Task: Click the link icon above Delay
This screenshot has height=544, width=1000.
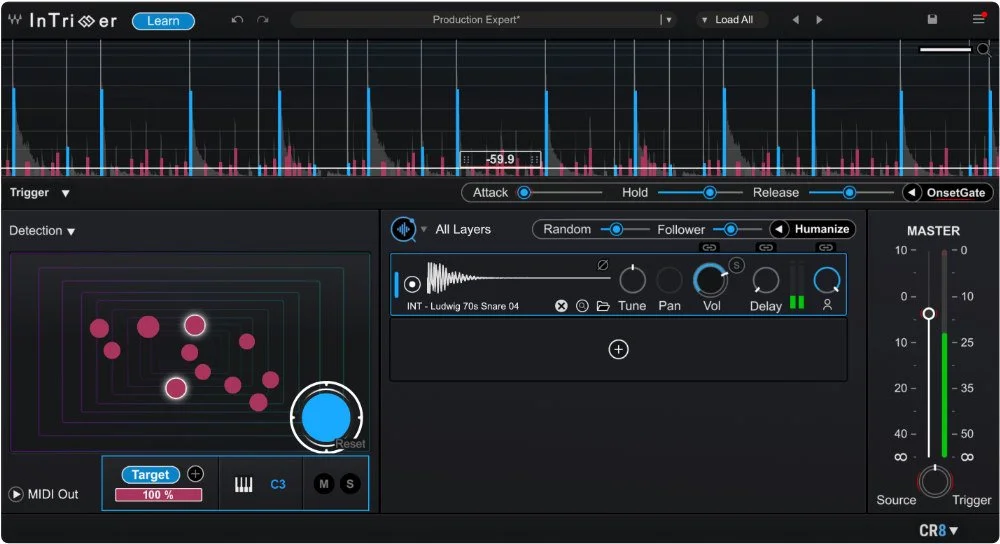Action: [x=765, y=247]
